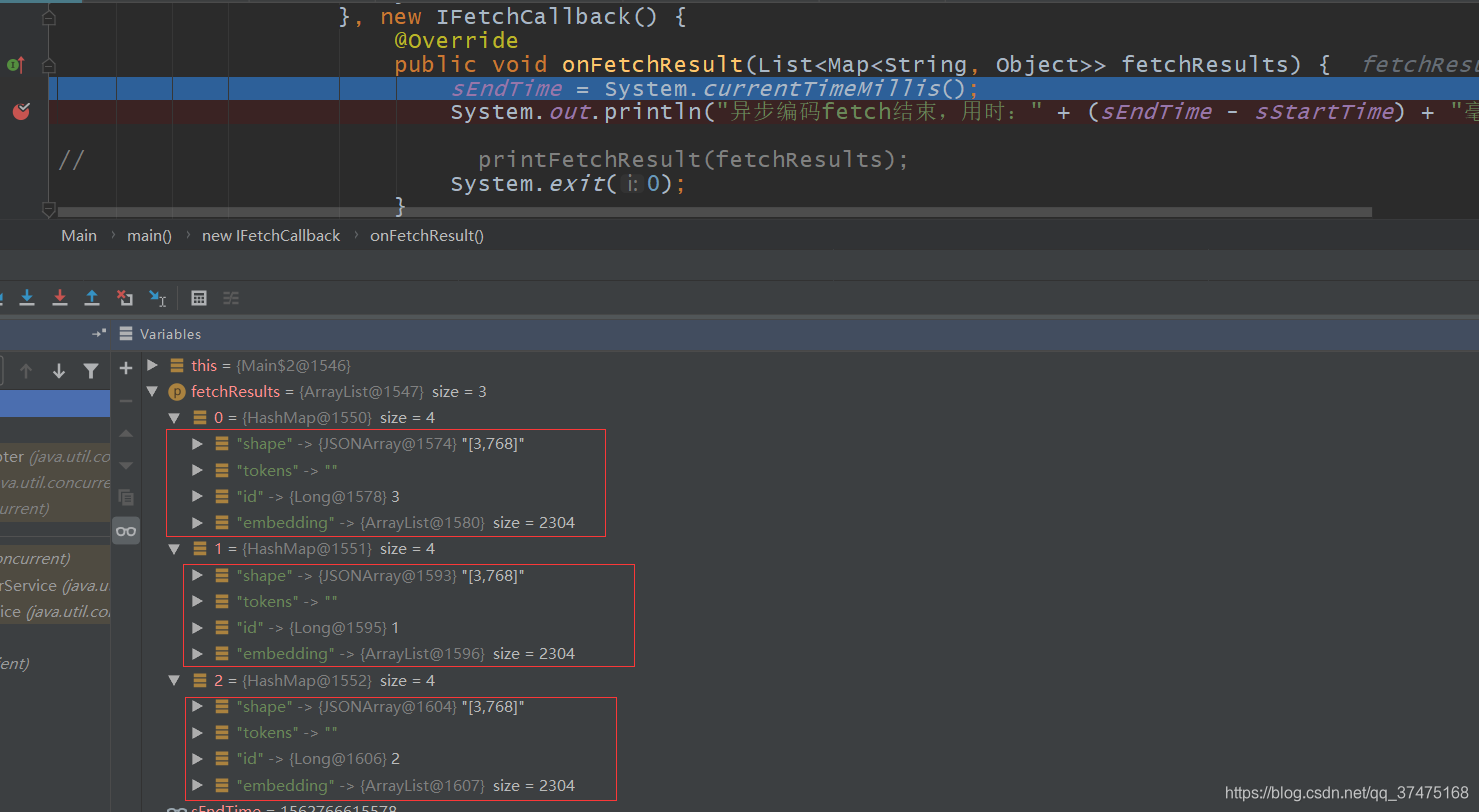
Task: Click onFetchResult() breadcrumb
Action: tap(427, 235)
